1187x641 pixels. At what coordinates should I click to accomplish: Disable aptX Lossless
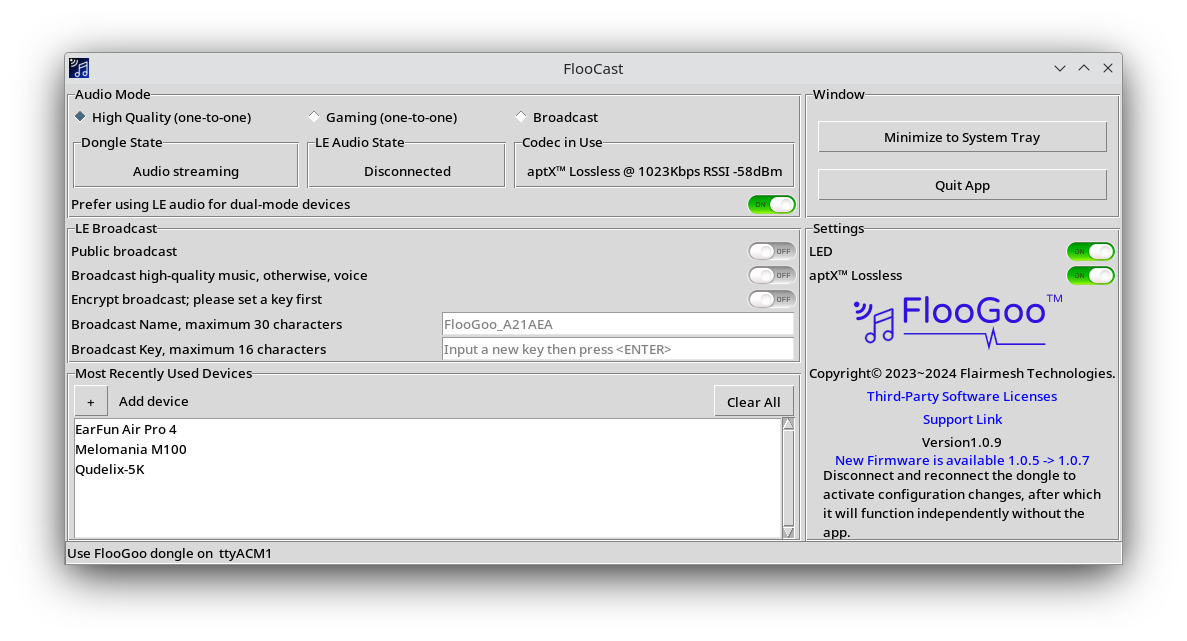coord(1090,275)
